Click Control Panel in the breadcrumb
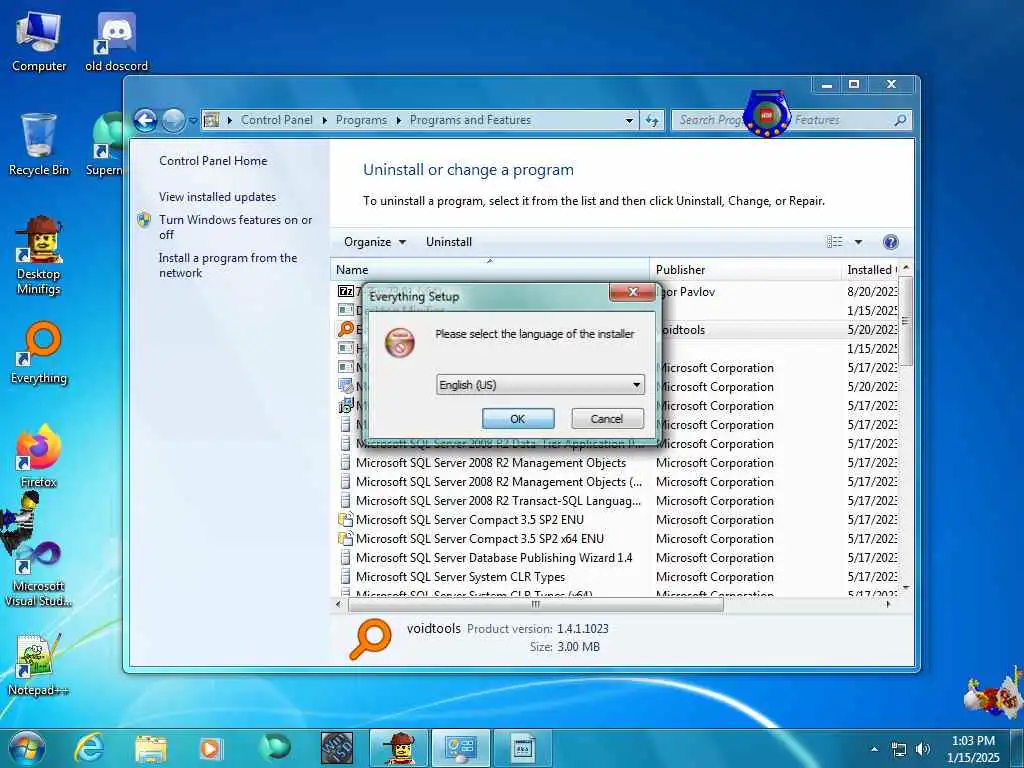Screen dimensions: 1024x768 [276, 120]
